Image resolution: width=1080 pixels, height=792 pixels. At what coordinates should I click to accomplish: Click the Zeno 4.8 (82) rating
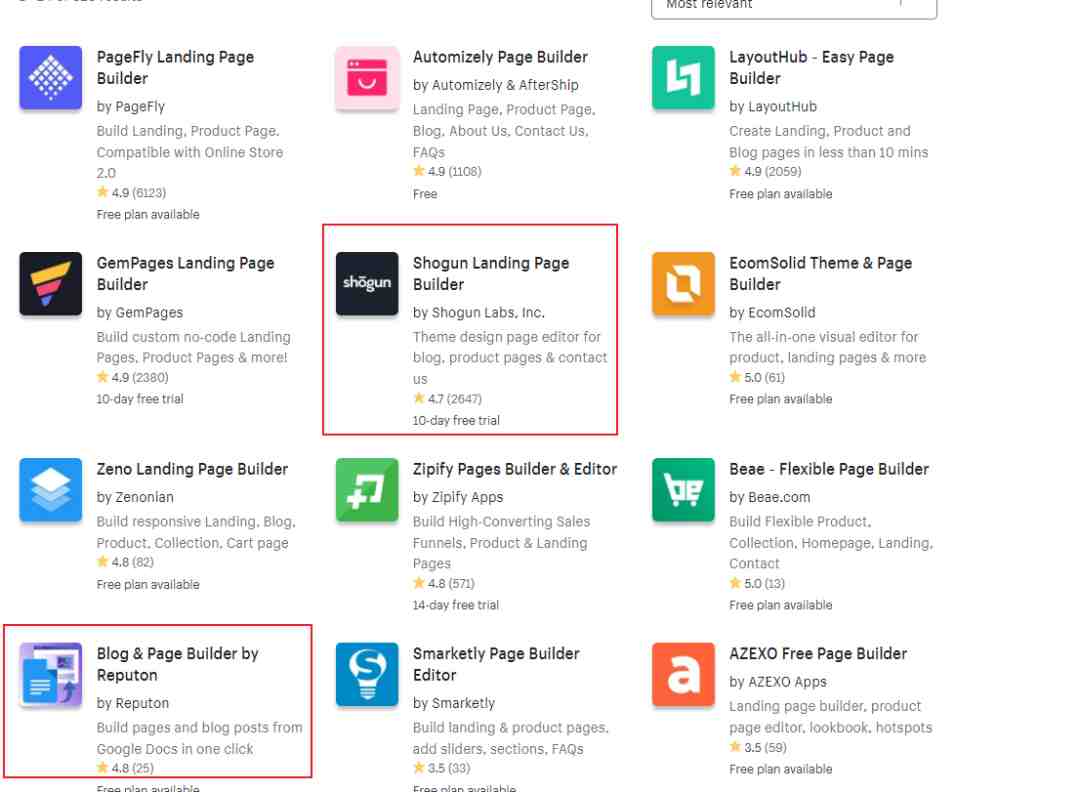(x=125, y=562)
